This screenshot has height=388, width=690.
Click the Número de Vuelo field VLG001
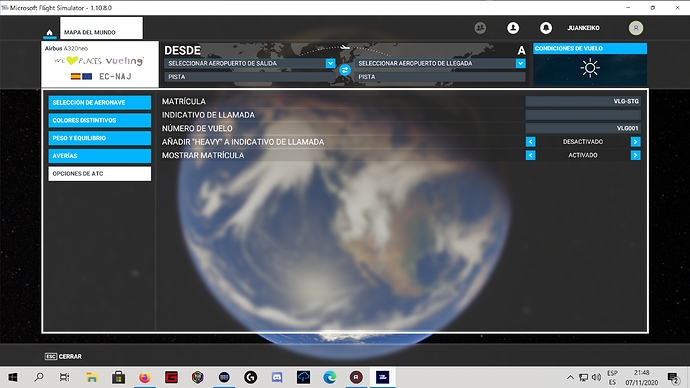pos(583,128)
